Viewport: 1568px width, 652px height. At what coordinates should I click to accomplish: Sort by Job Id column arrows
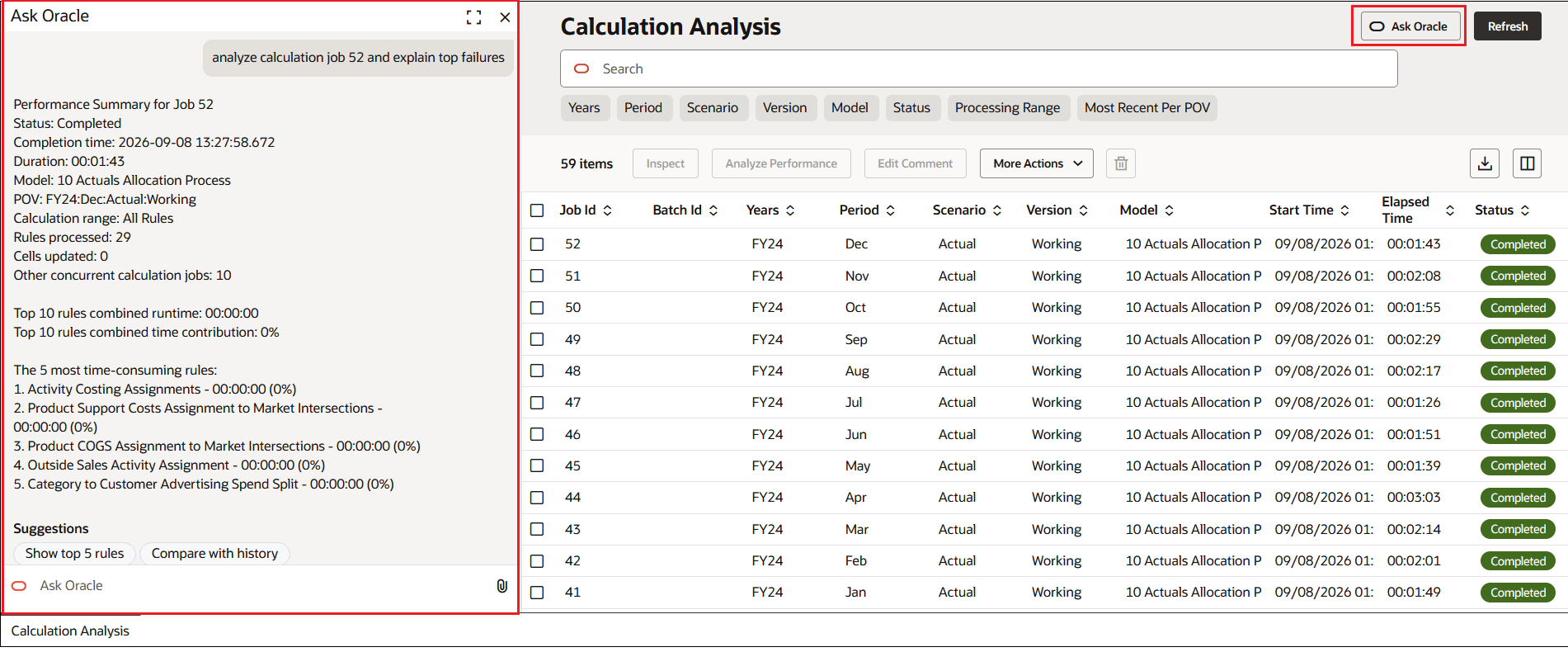tap(608, 210)
